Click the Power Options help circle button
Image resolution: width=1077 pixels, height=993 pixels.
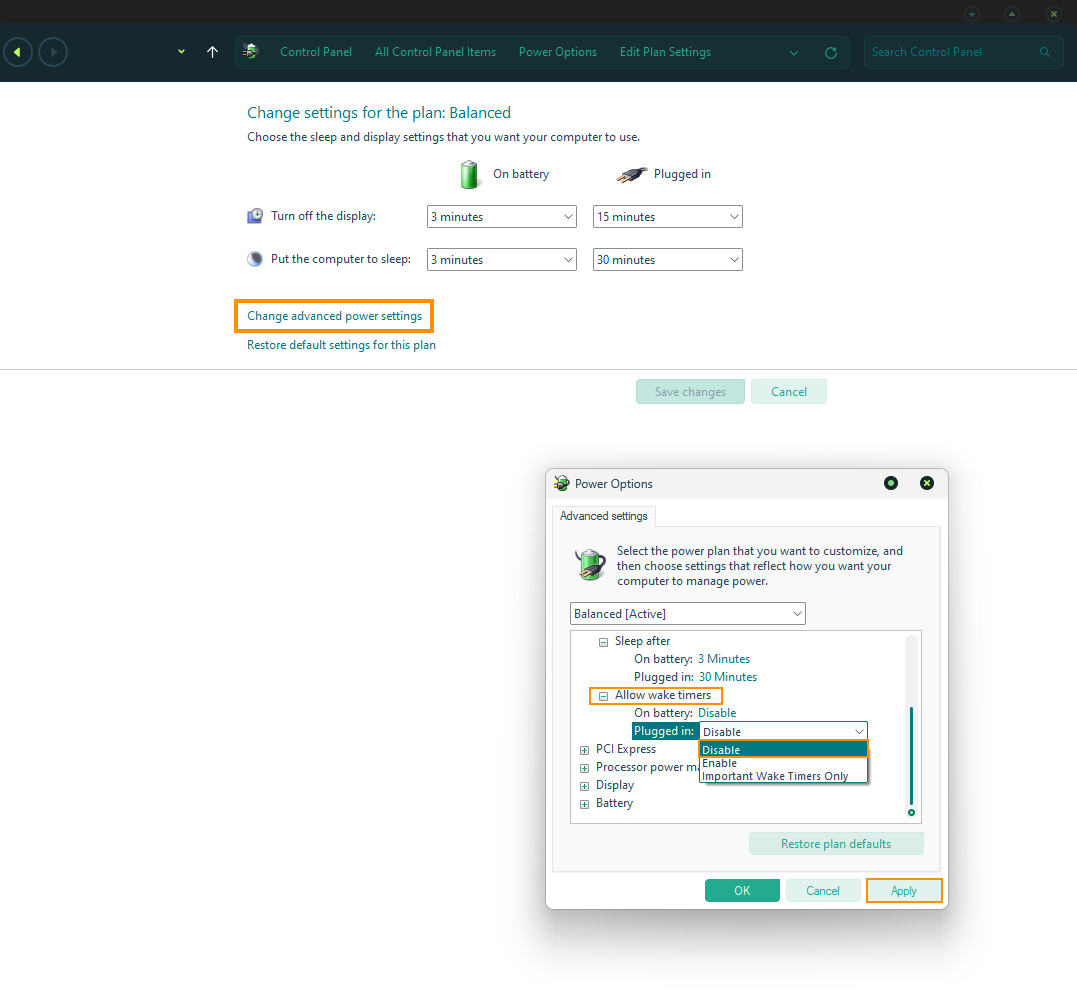click(891, 483)
